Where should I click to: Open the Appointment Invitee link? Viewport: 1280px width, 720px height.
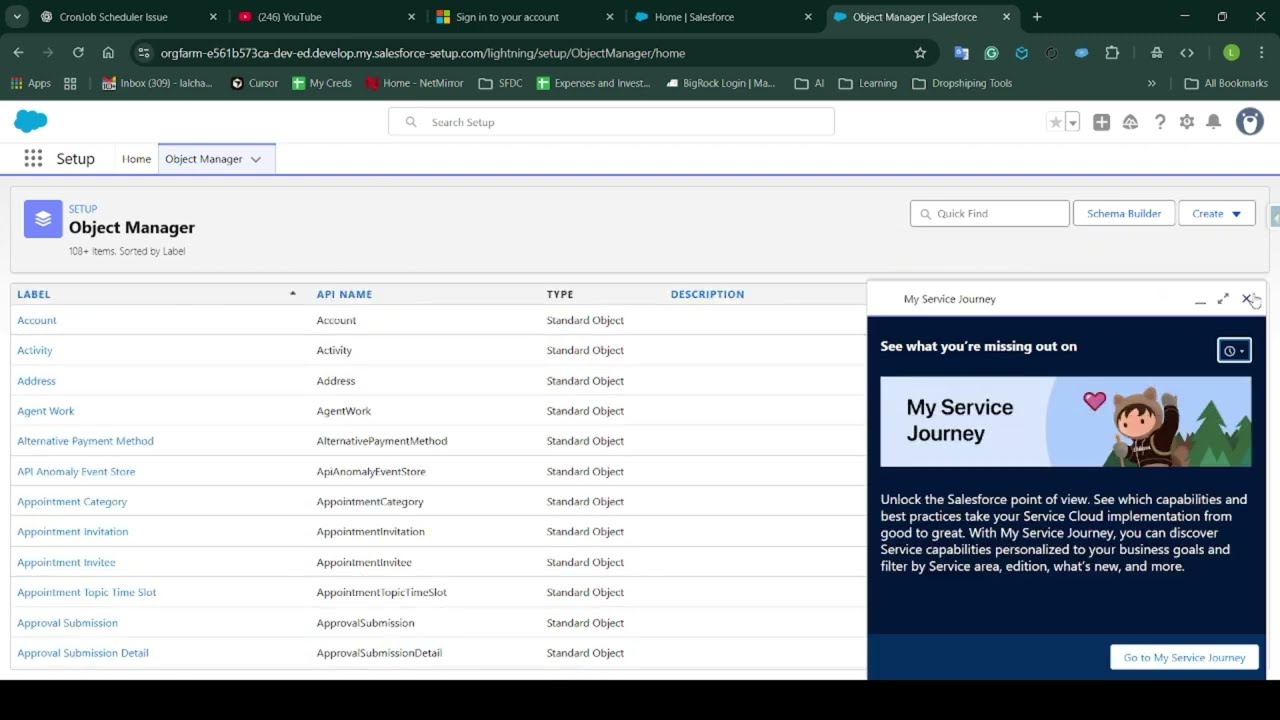click(66, 562)
